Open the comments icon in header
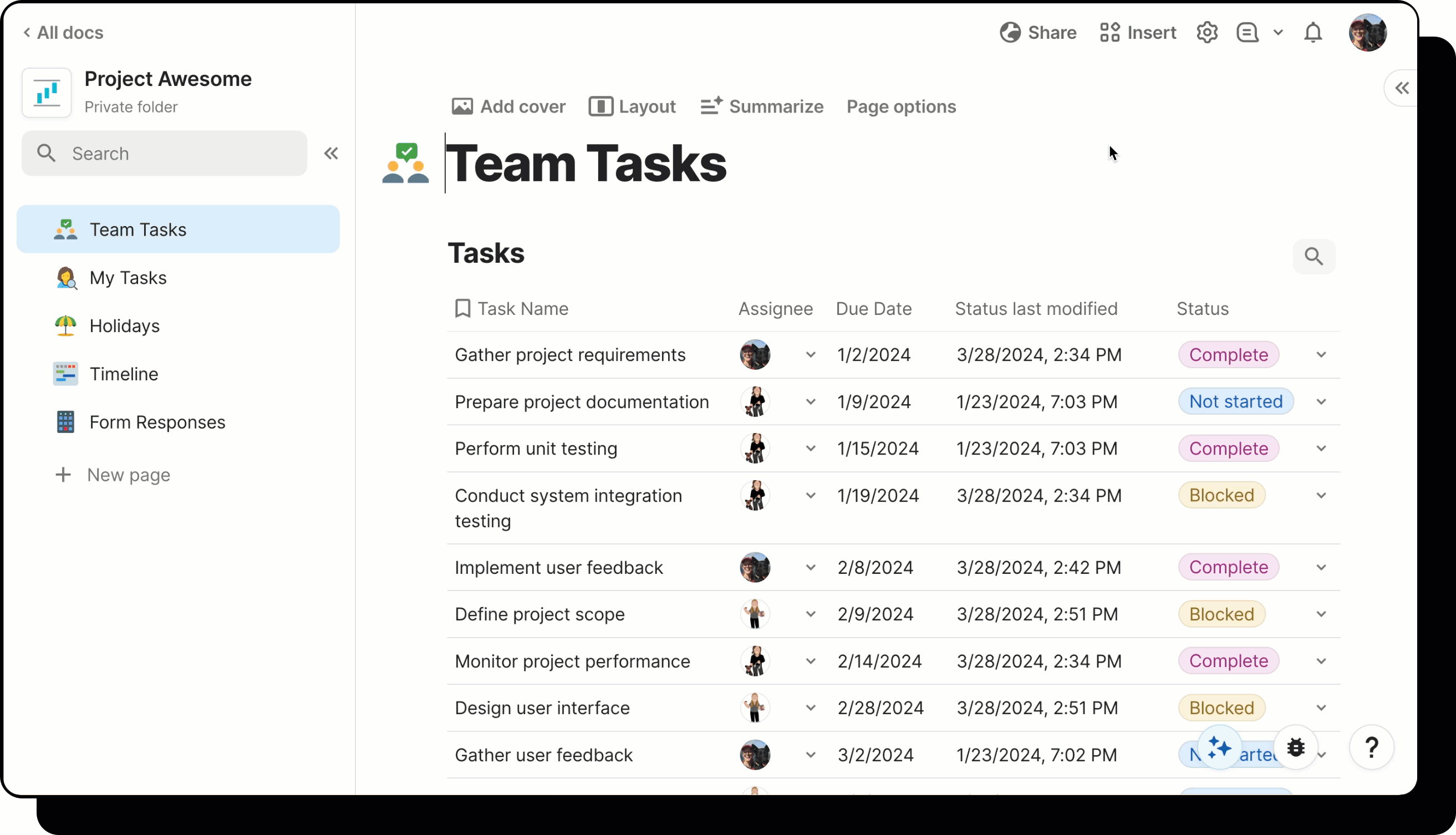The width and height of the screenshot is (1456, 835). (x=1248, y=33)
